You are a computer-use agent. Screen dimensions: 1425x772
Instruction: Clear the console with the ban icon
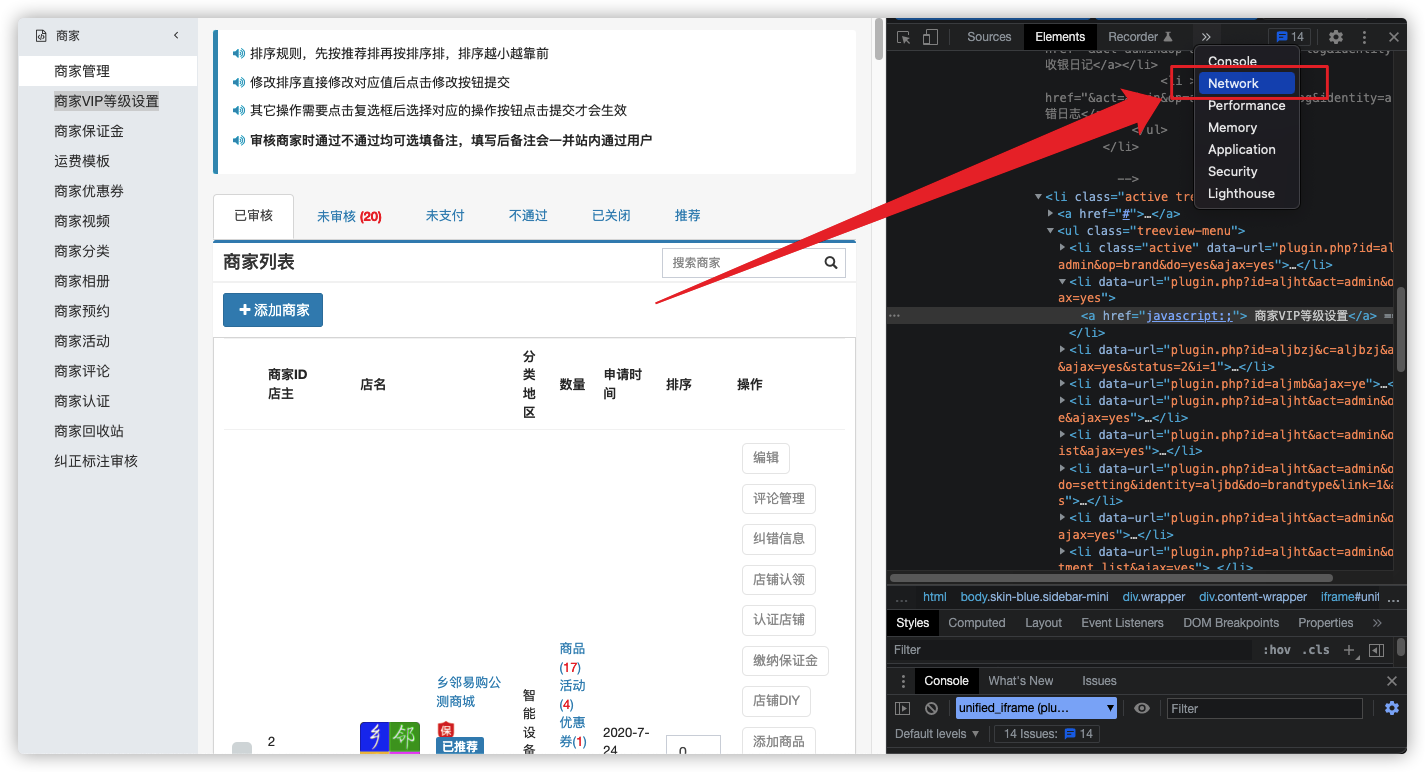(931, 708)
